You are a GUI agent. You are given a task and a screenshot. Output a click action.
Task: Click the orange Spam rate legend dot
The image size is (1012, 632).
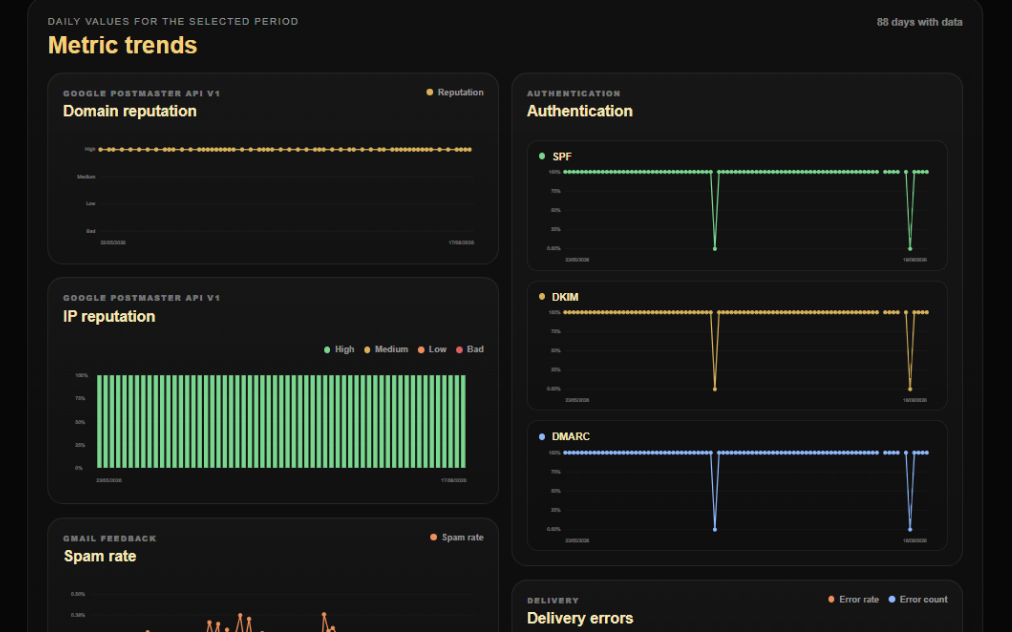pyautogui.click(x=434, y=537)
